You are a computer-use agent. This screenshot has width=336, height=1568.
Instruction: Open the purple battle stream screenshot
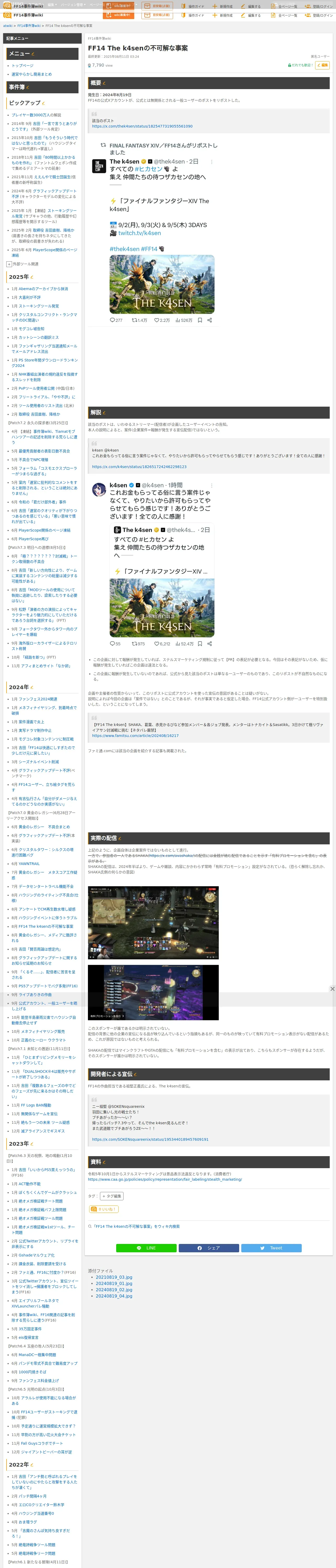[x=153, y=992]
